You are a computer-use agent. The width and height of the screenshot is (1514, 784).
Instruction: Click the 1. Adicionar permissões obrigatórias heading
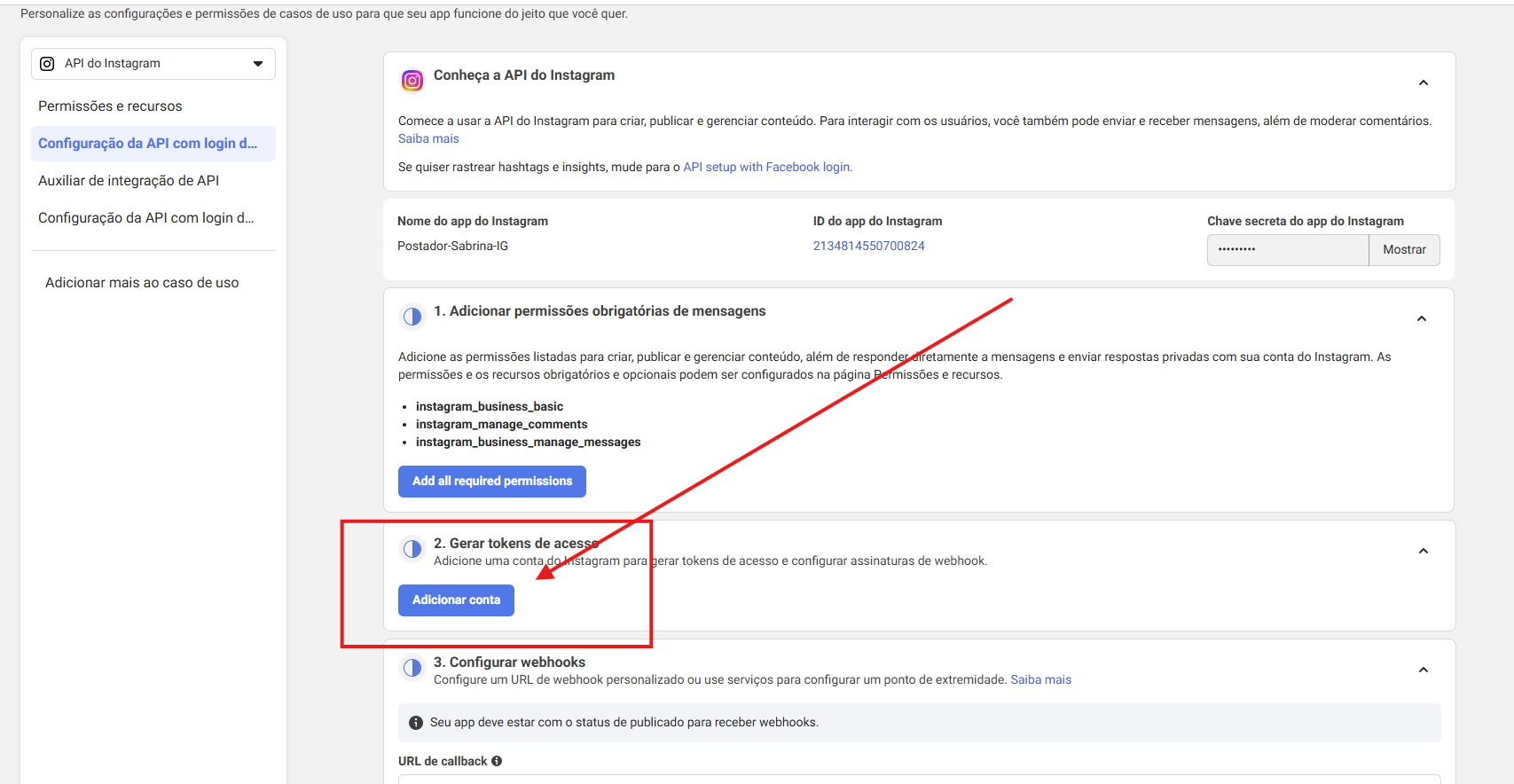coord(600,311)
